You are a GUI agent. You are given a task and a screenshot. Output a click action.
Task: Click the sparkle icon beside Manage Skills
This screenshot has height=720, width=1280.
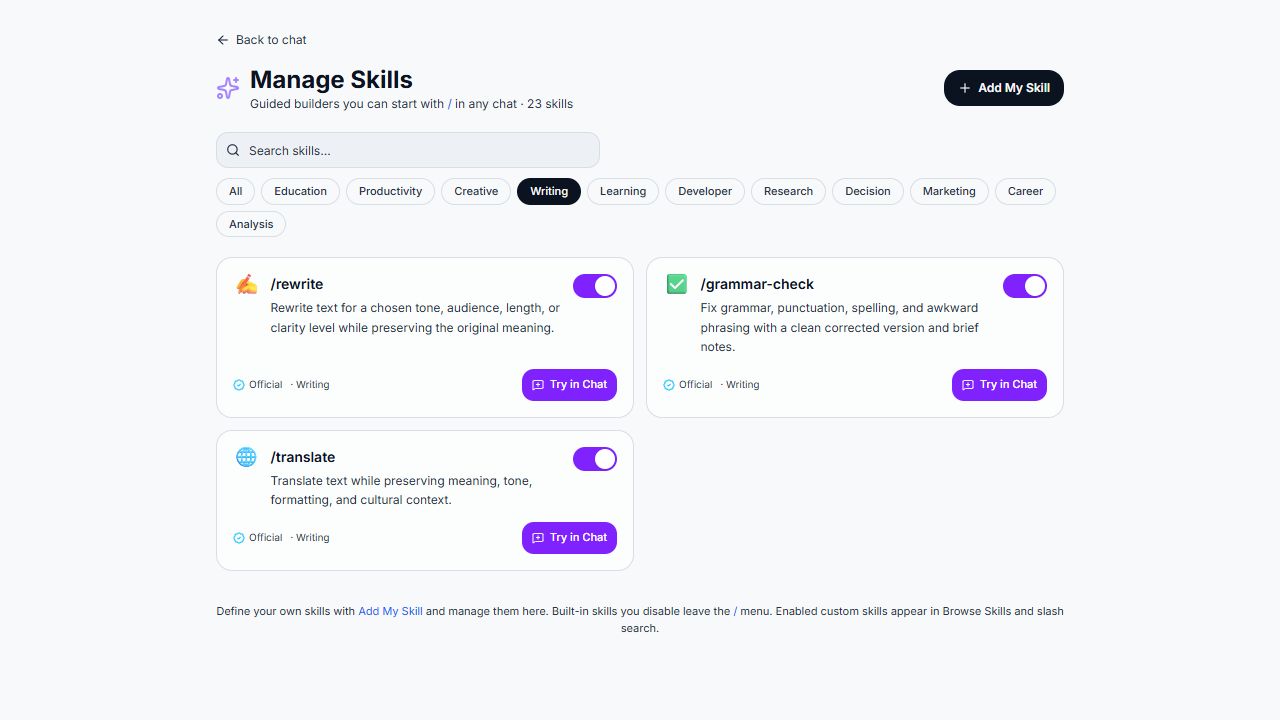click(228, 88)
